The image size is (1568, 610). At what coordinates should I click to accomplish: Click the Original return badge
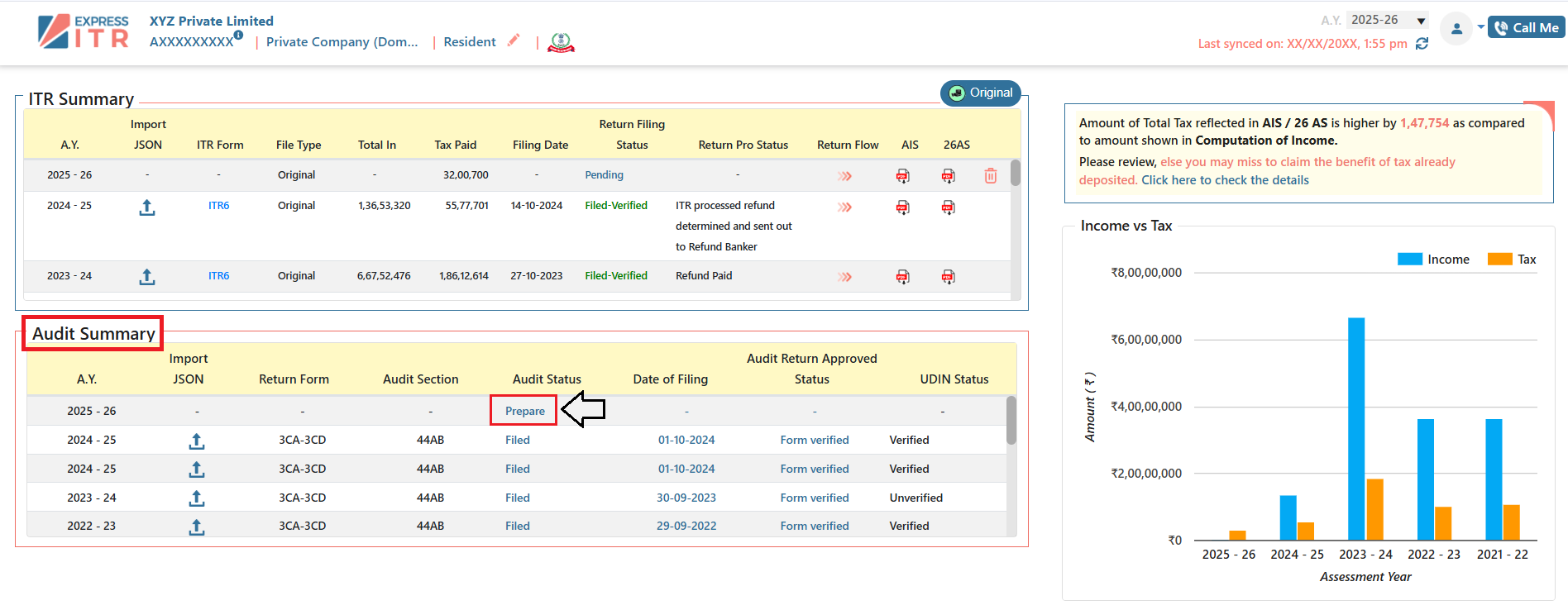981,93
